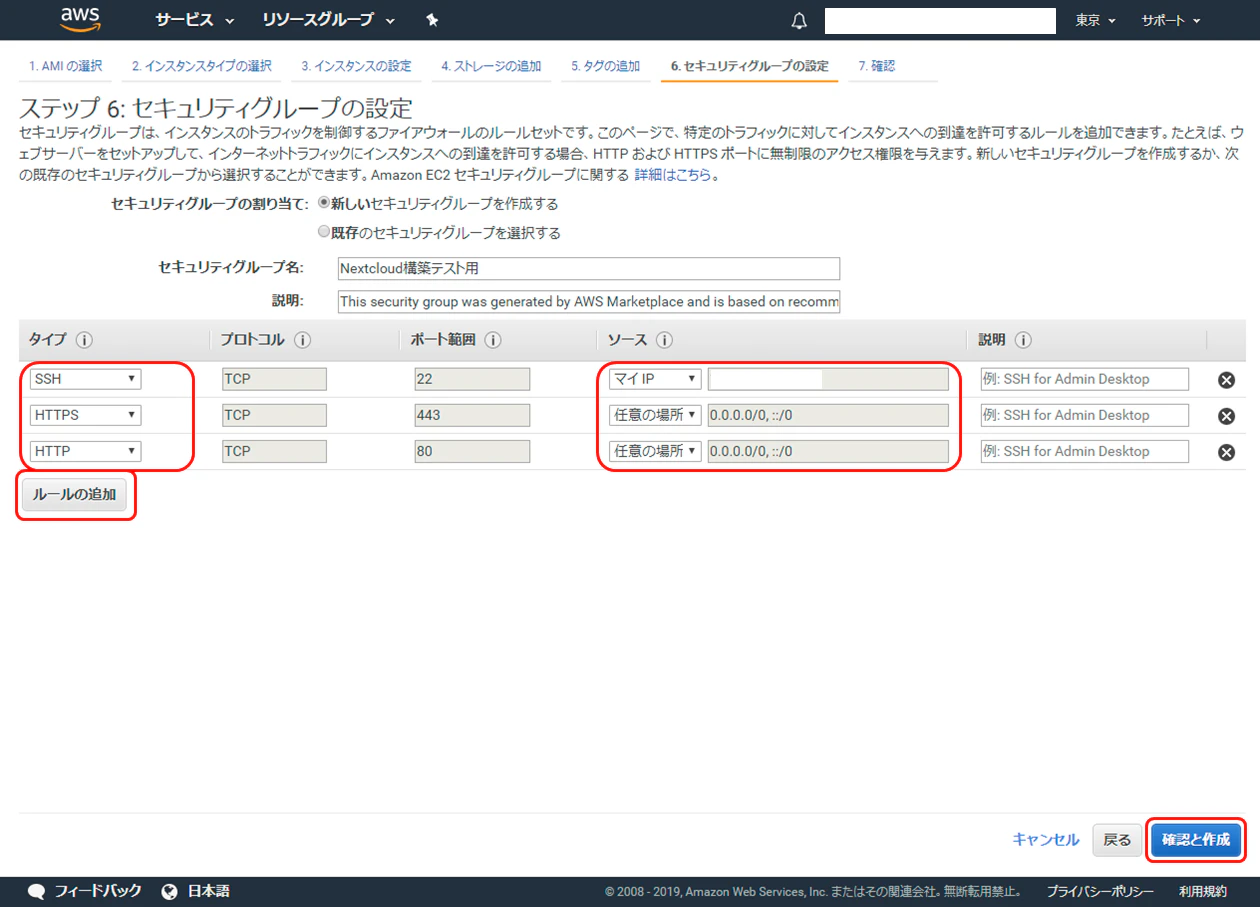Expand the サービス menu
Viewport: 1260px width, 907px height.
[x=195, y=20]
